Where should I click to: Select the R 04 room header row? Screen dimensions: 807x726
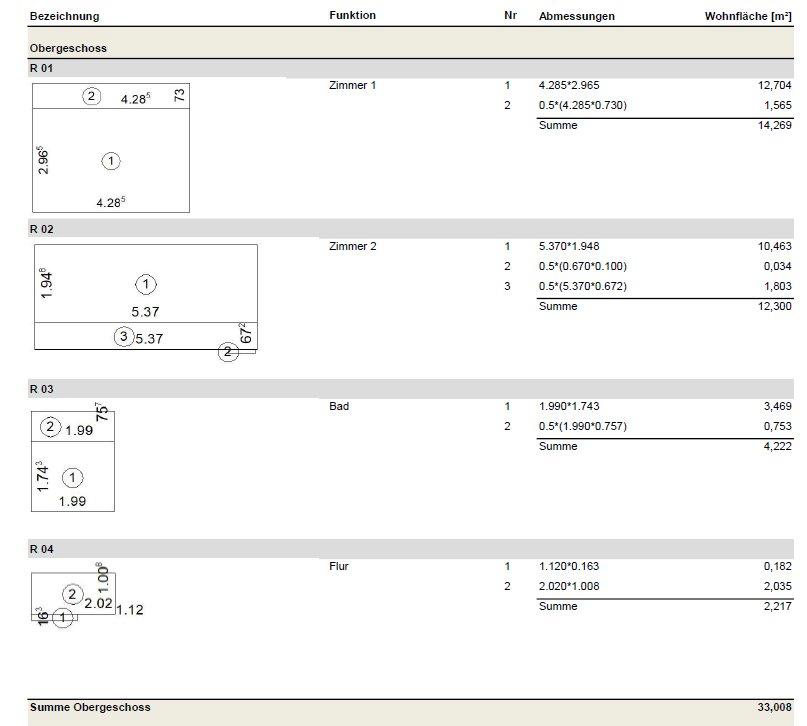[411, 549]
